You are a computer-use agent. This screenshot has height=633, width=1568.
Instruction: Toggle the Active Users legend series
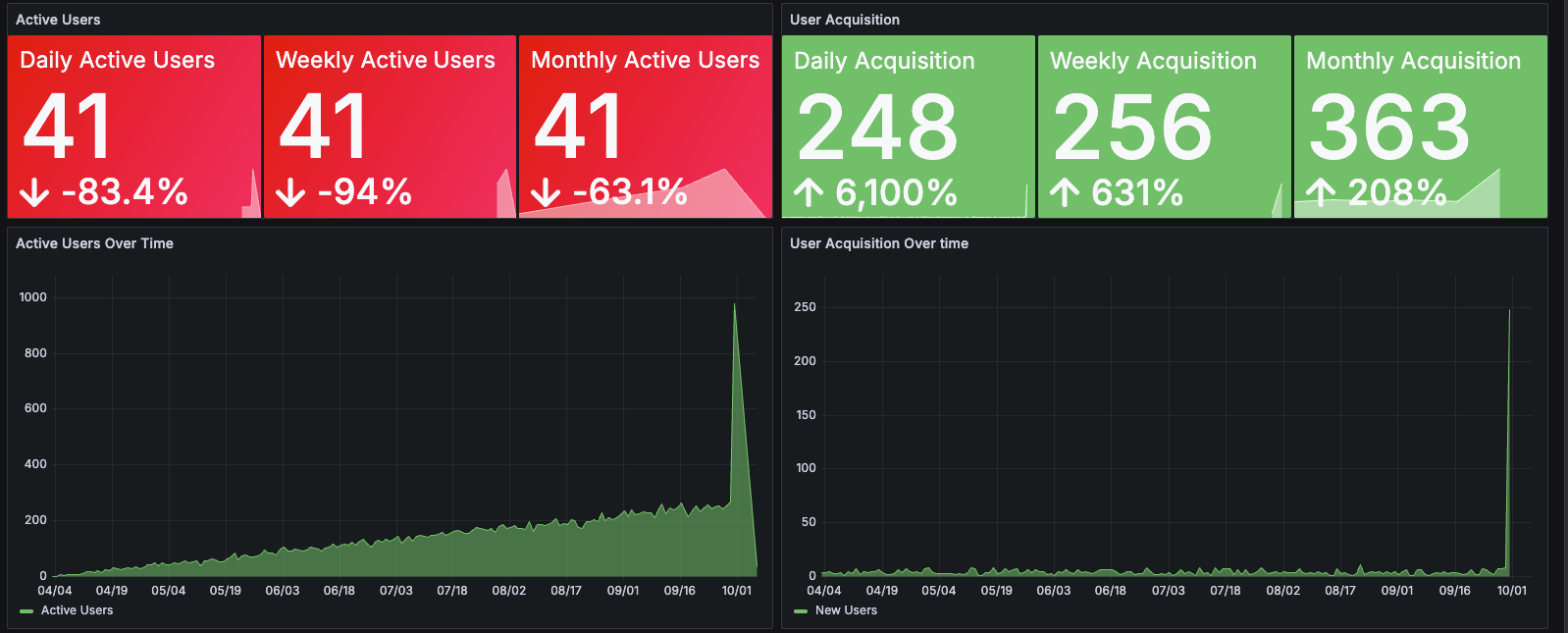tap(77, 610)
